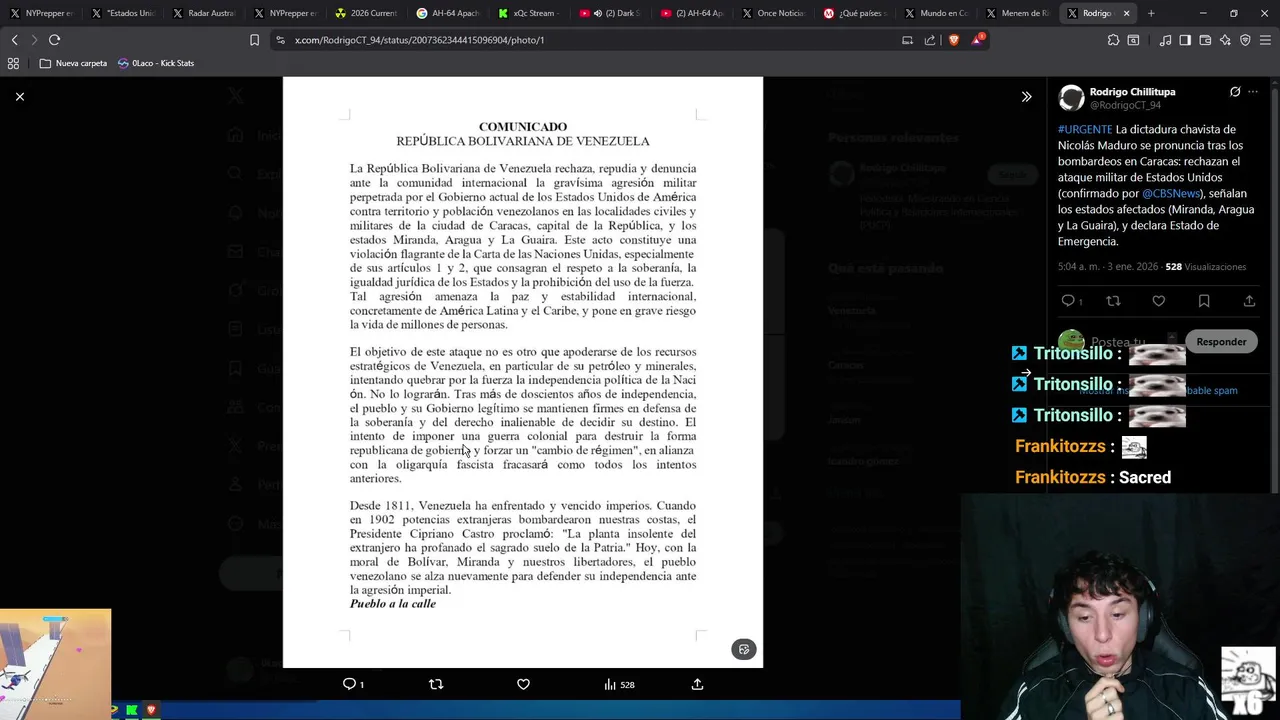Close the active Rodrigo tab
1280x720 pixels.
point(1126,13)
